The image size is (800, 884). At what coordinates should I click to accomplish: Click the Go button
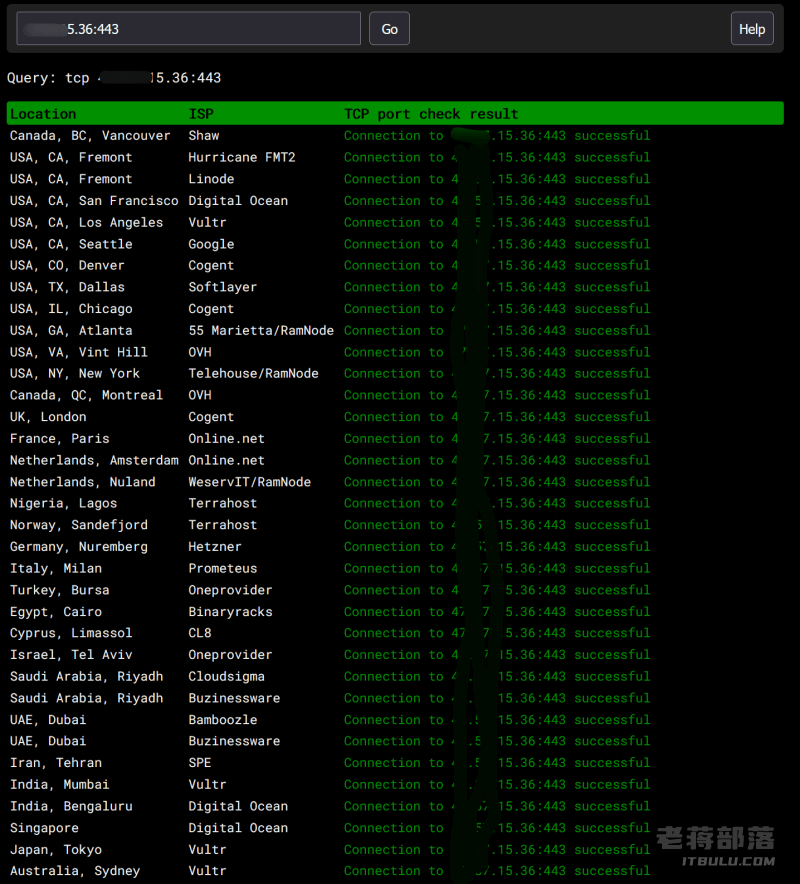tap(389, 29)
